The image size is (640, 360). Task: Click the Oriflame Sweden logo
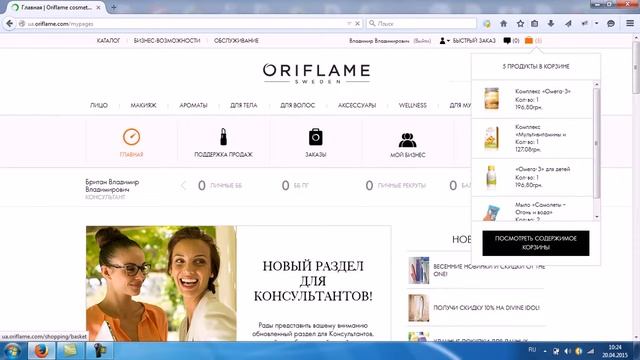tap(316, 73)
